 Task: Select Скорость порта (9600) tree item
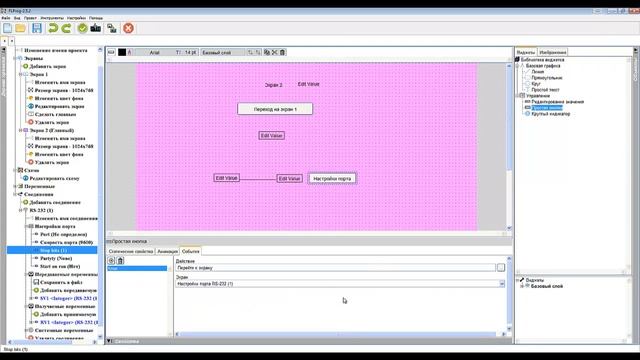67,242
